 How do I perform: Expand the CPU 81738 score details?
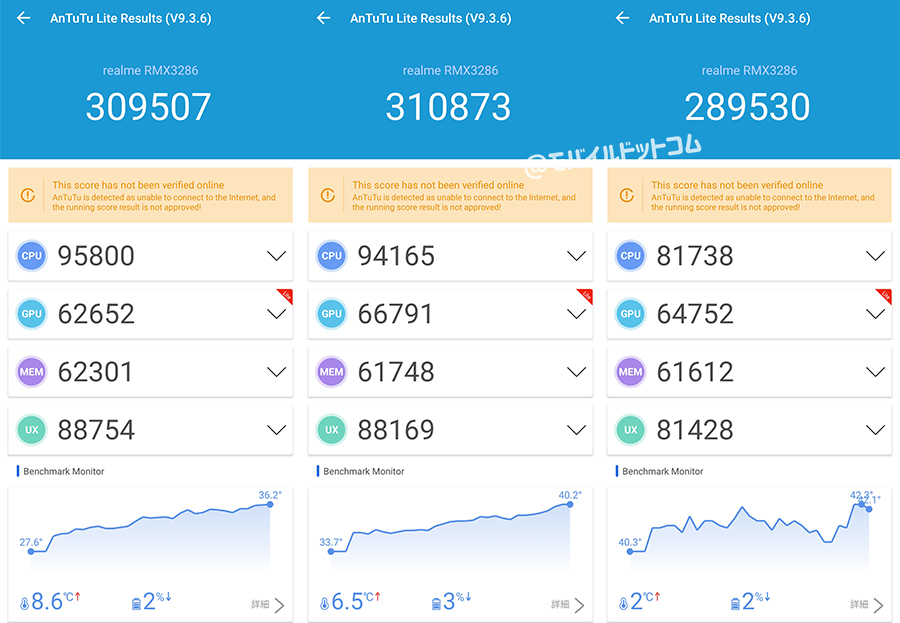[x=875, y=256]
